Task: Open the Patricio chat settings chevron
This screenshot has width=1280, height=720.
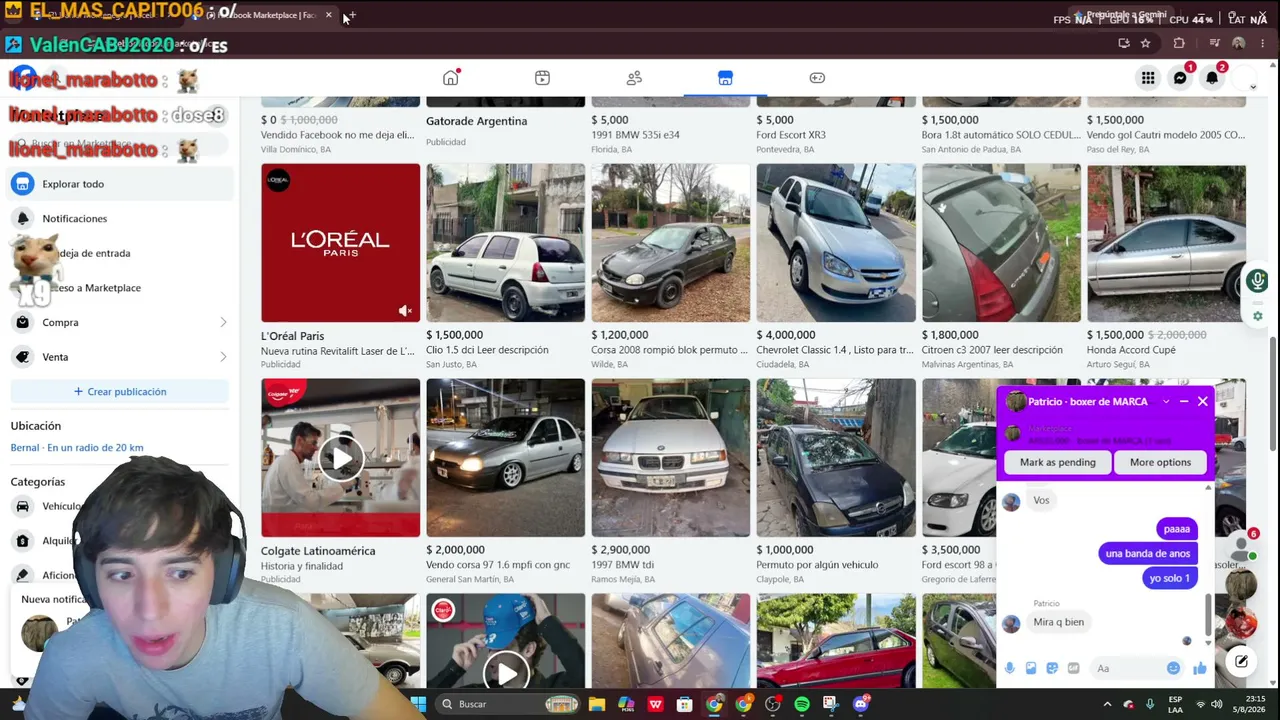Action: click(1165, 402)
